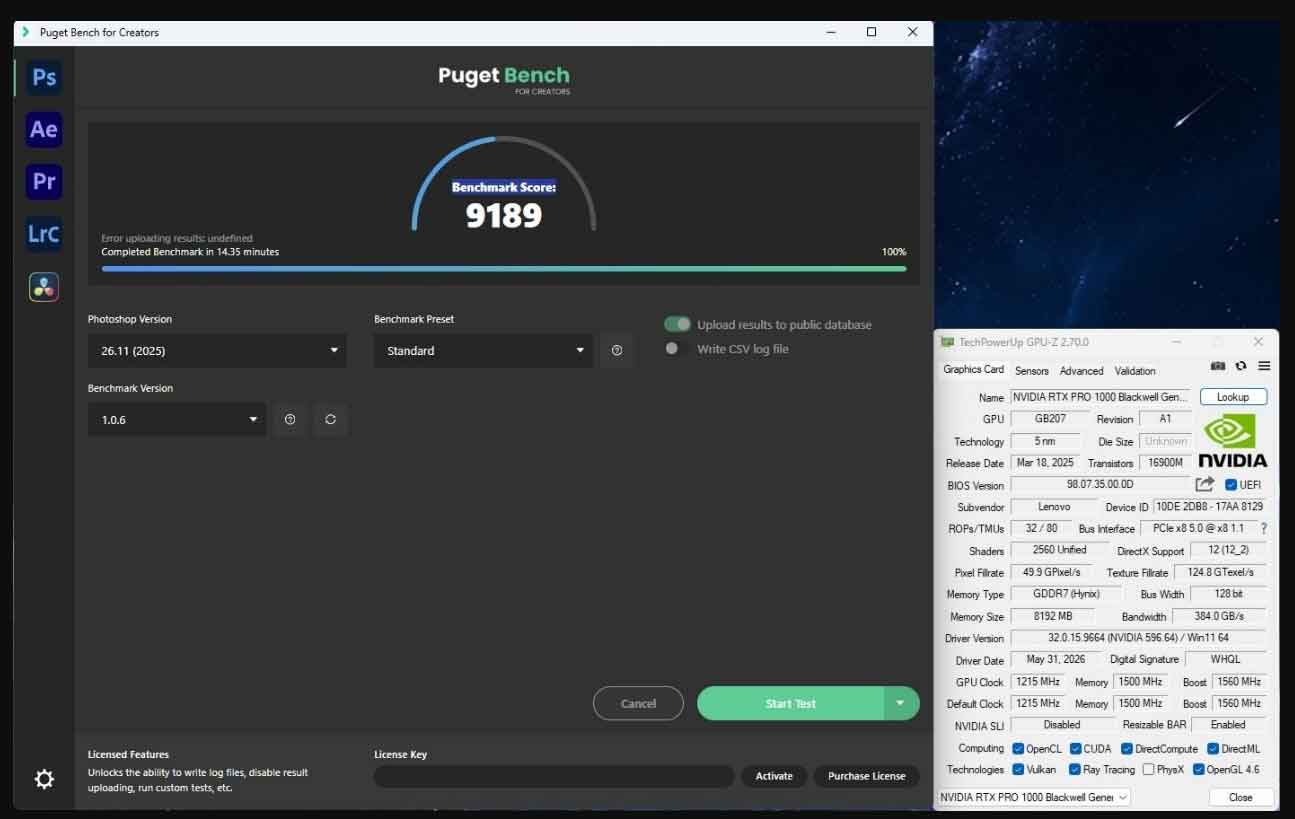Image resolution: width=1295 pixels, height=819 pixels.
Task: Click the benchmark progress bar
Action: pyautogui.click(x=504, y=268)
